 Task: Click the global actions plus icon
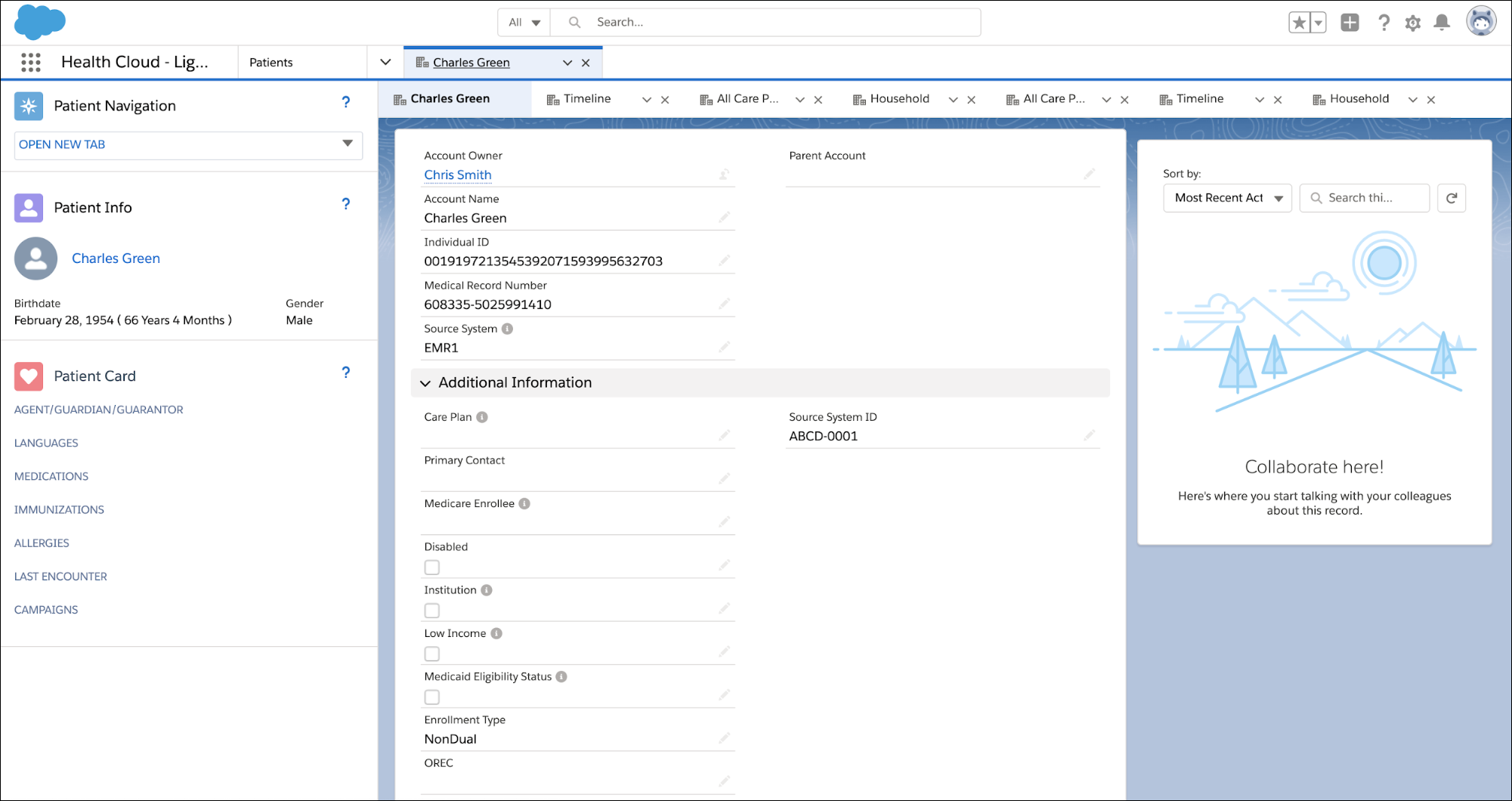[1350, 23]
